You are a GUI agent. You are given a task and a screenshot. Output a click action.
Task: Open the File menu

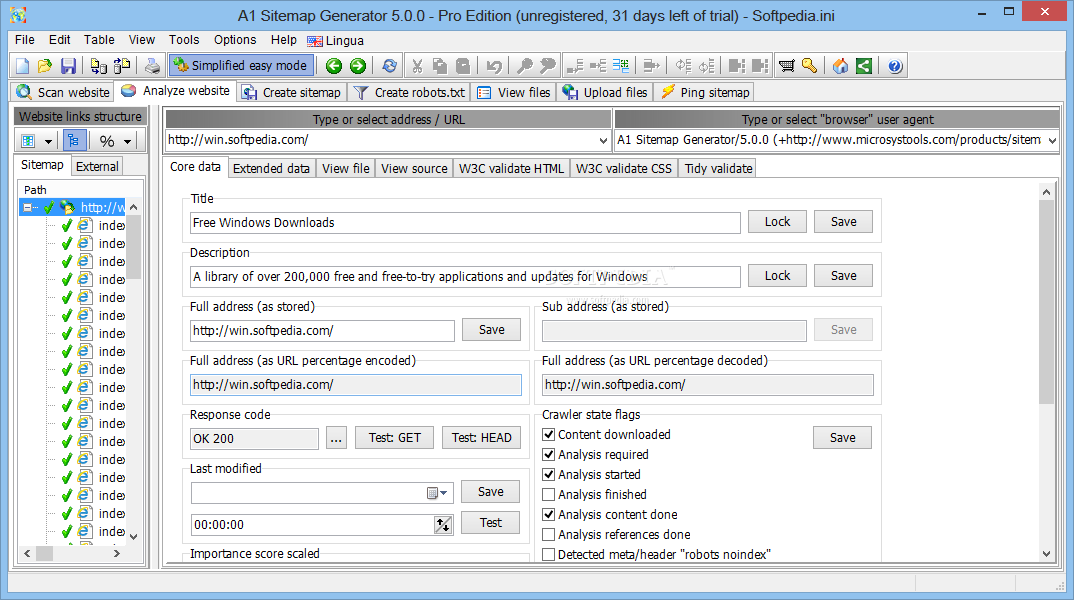point(25,40)
